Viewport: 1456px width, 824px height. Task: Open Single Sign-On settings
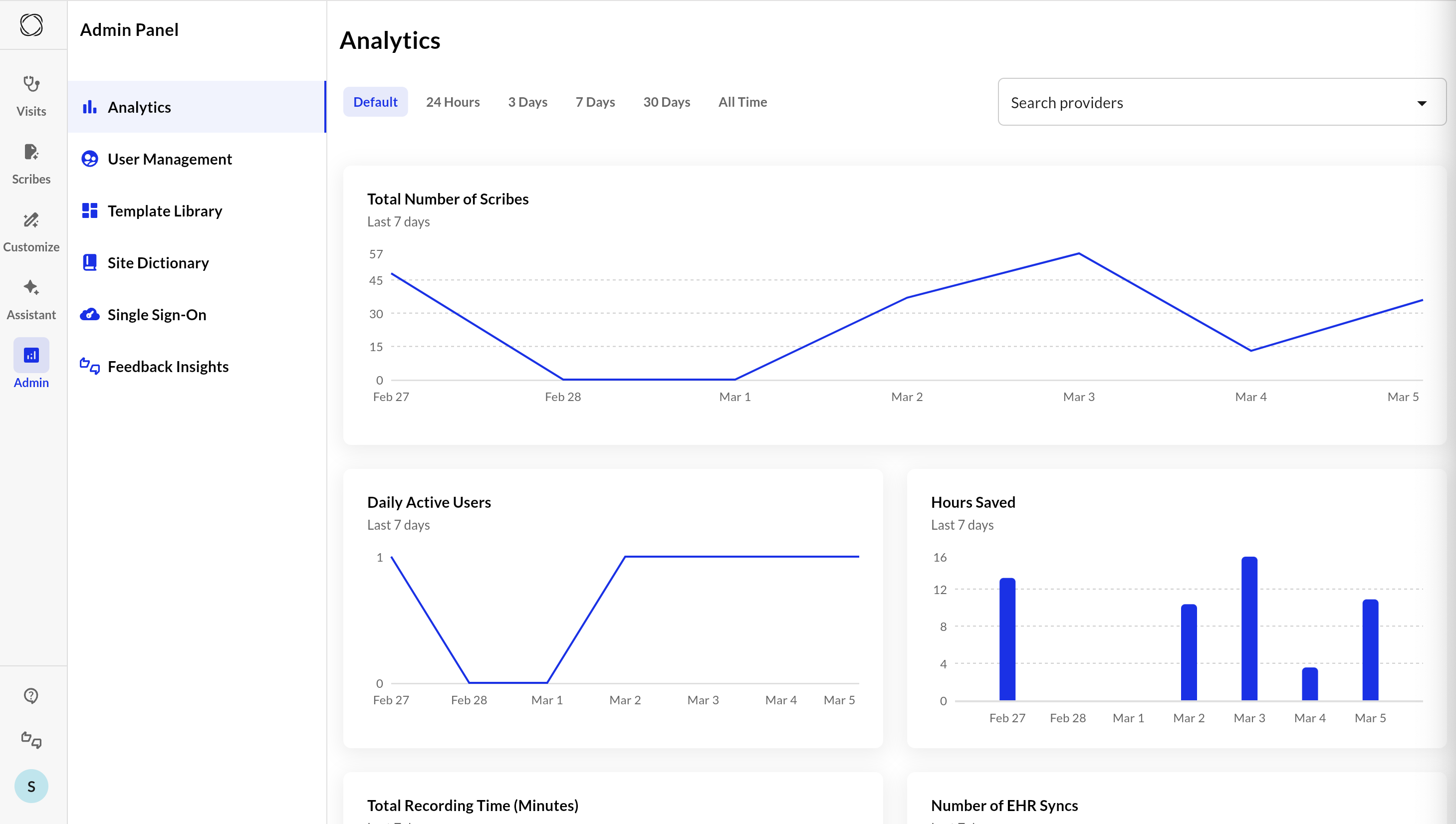(x=157, y=315)
